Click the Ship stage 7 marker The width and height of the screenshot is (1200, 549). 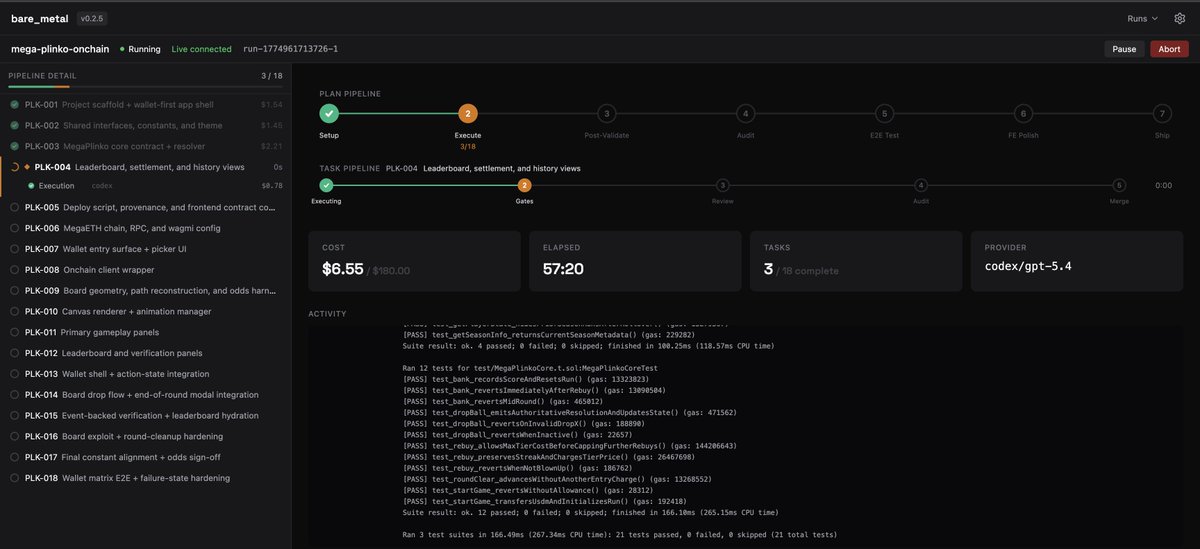pos(1161,113)
